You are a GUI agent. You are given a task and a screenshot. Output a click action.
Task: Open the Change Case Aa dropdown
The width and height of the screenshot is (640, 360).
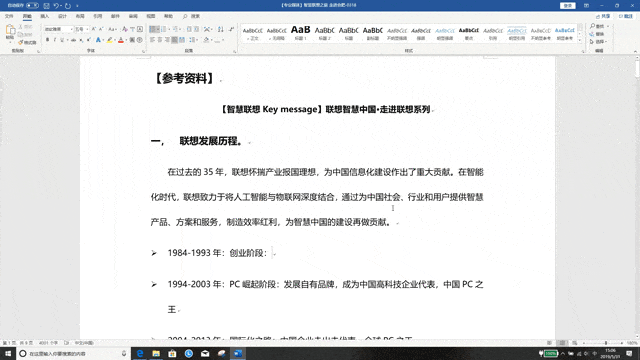112,29
